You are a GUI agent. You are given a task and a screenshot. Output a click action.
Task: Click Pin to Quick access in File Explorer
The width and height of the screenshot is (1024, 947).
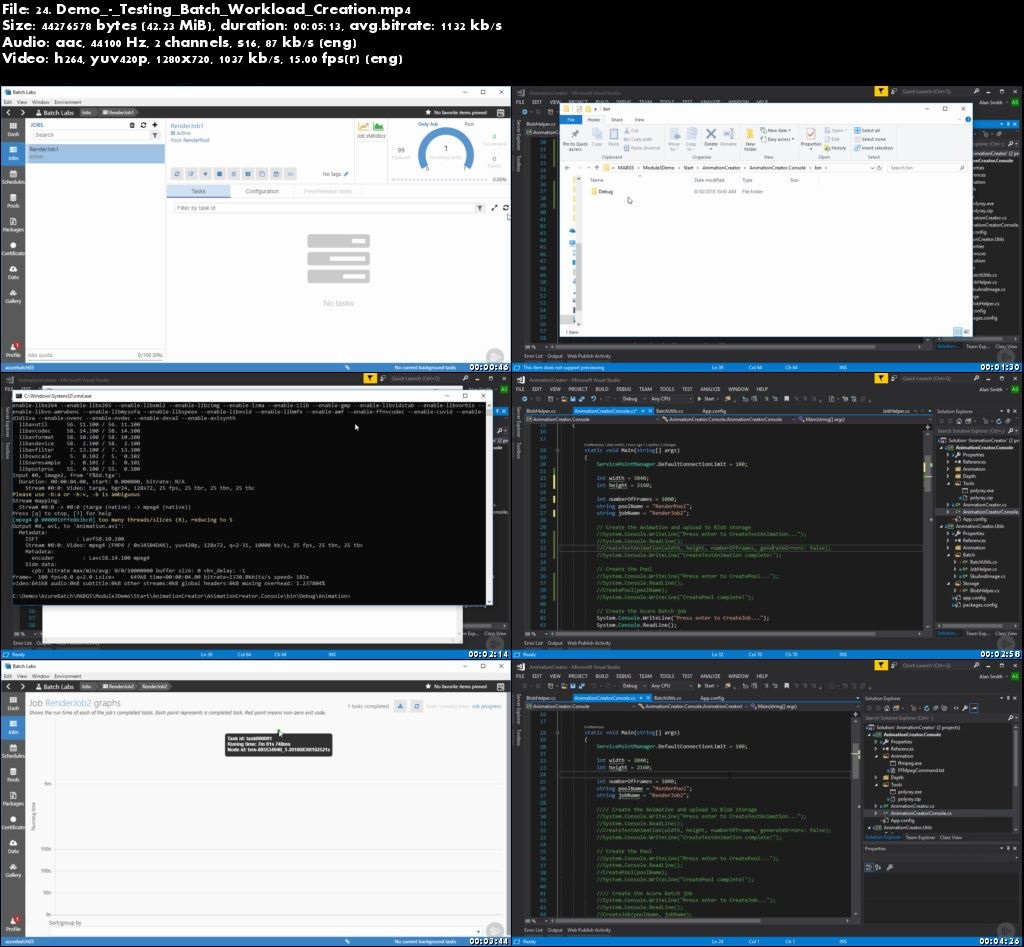click(x=575, y=140)
